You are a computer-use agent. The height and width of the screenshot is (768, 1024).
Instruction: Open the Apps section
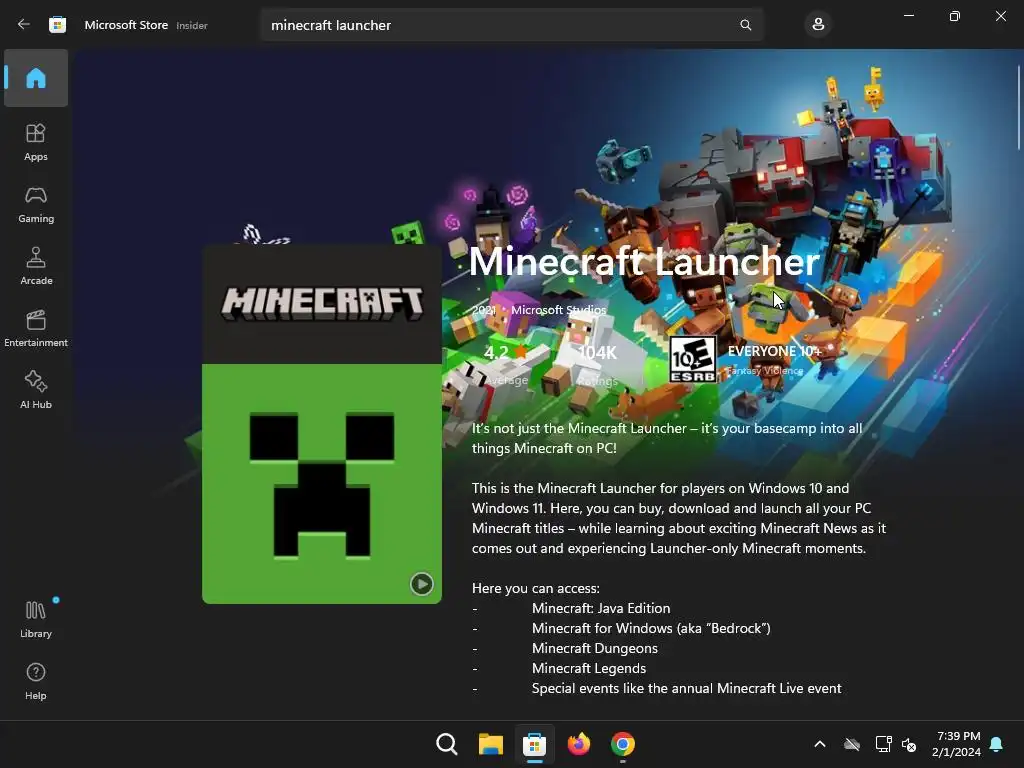36,142
